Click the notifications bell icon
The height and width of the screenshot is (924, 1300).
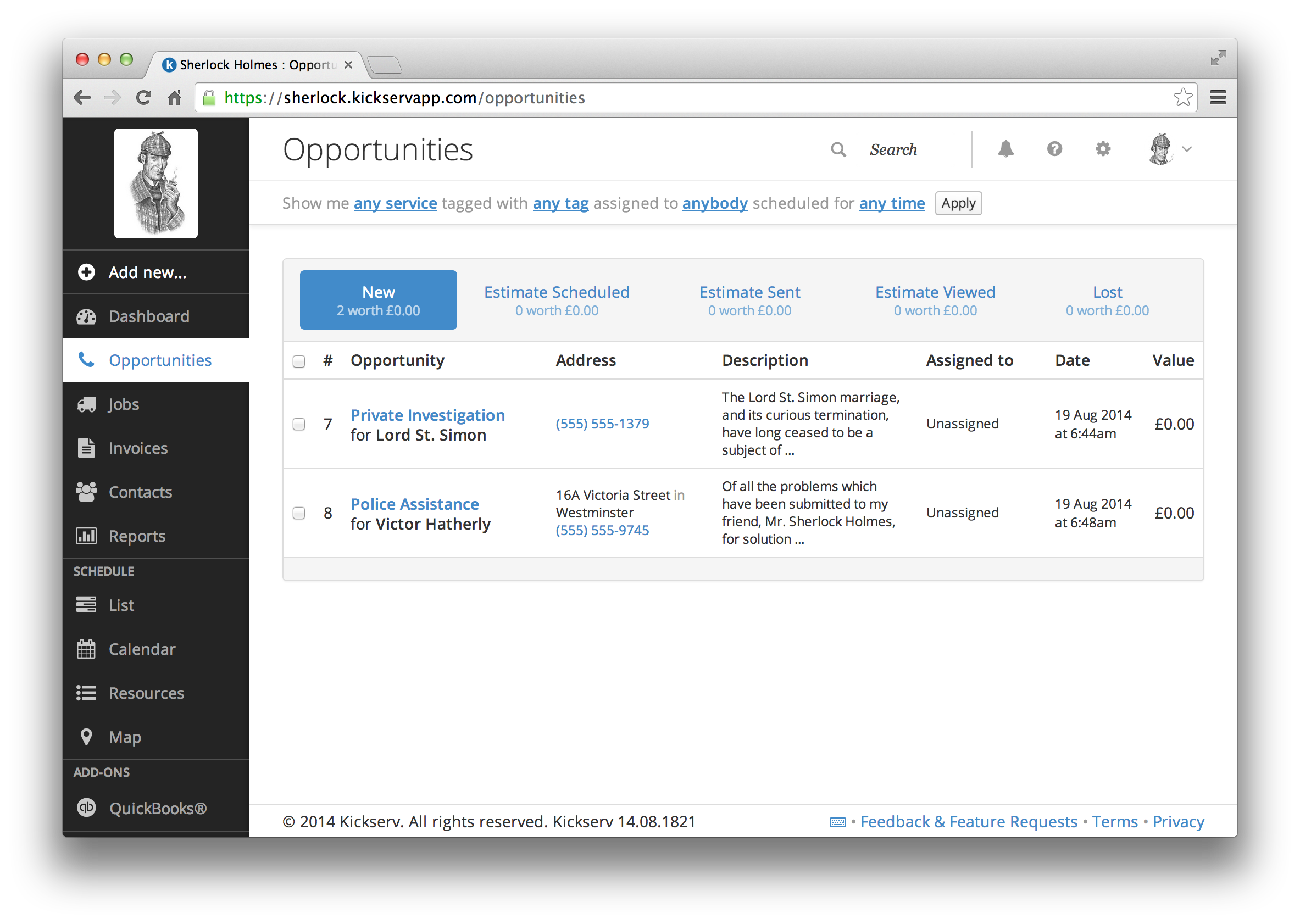(1005, 149)
